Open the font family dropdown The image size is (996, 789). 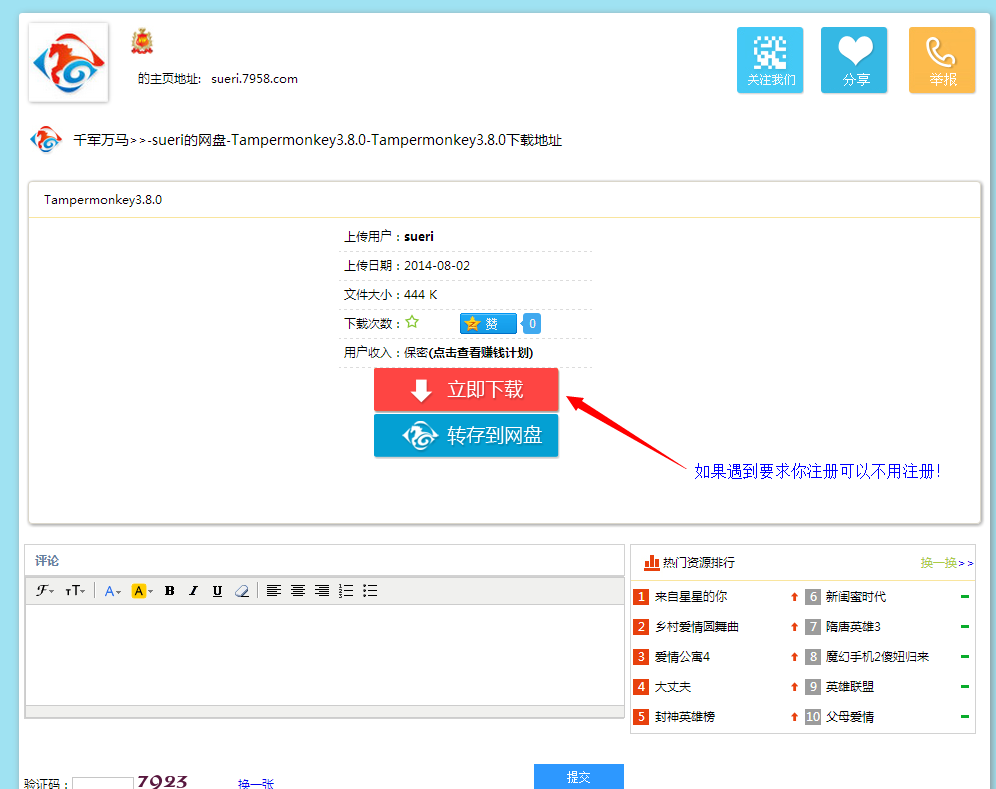pyautogui.click(x=44, y=591)
